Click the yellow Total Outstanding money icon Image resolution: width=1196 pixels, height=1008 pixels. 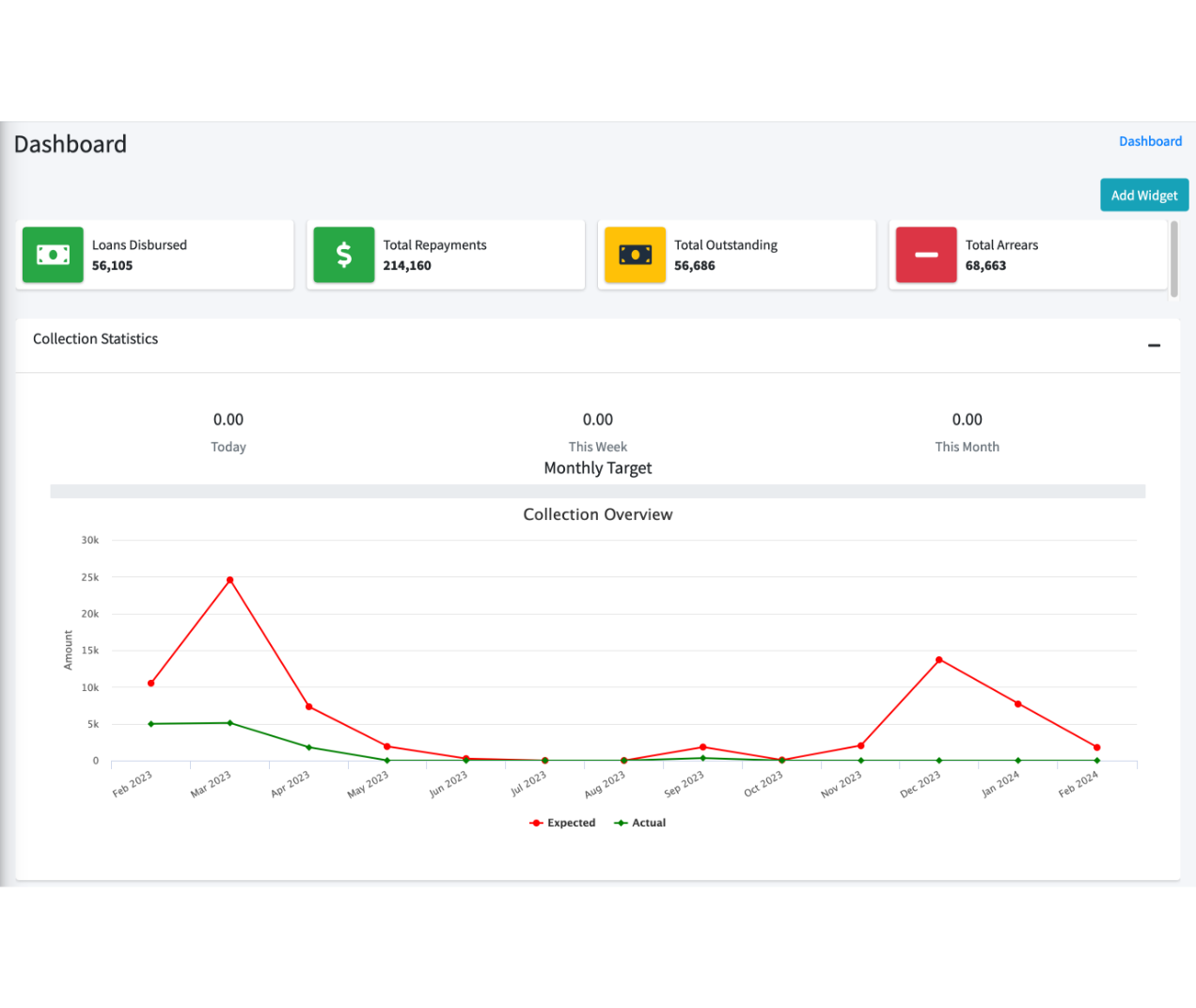(635, 255)
